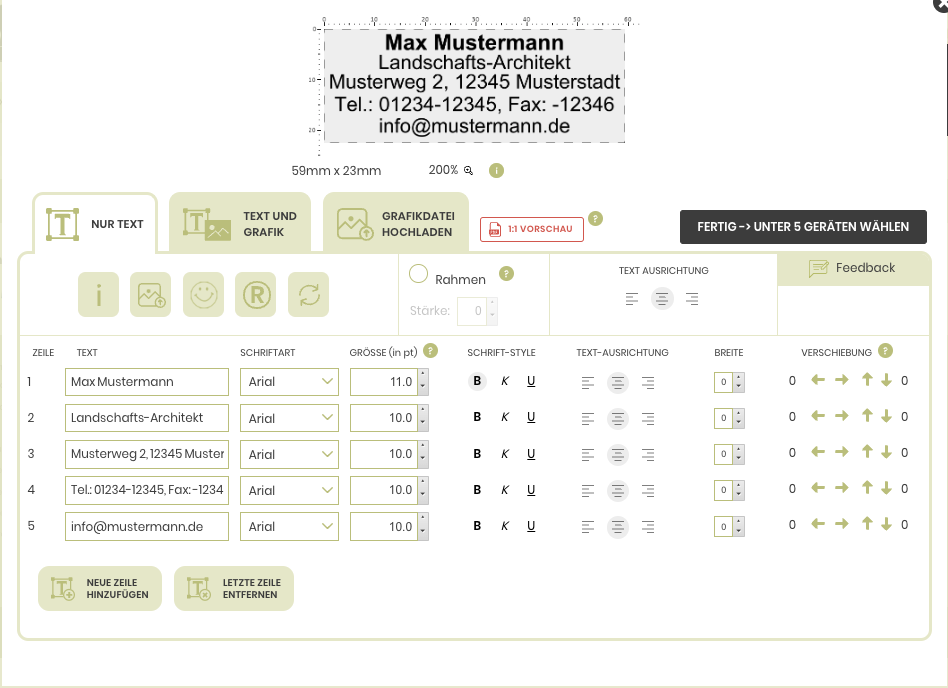Enable the Rahmen radio option

(418, 274)
